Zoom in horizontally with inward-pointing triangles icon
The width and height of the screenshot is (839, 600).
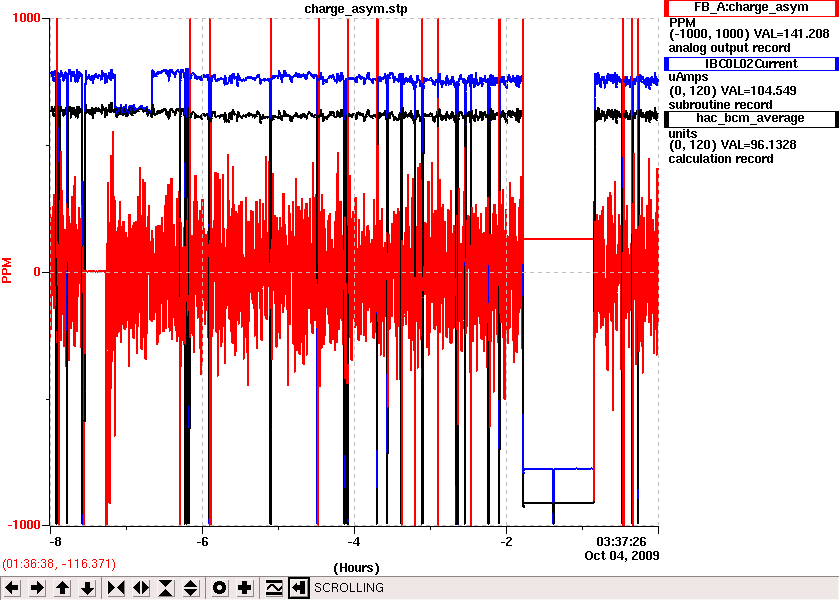tap(116, 588)
